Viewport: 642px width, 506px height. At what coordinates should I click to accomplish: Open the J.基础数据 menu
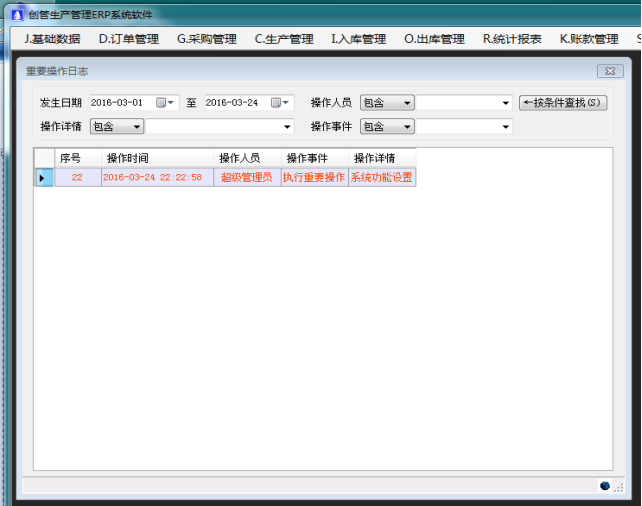52,39
